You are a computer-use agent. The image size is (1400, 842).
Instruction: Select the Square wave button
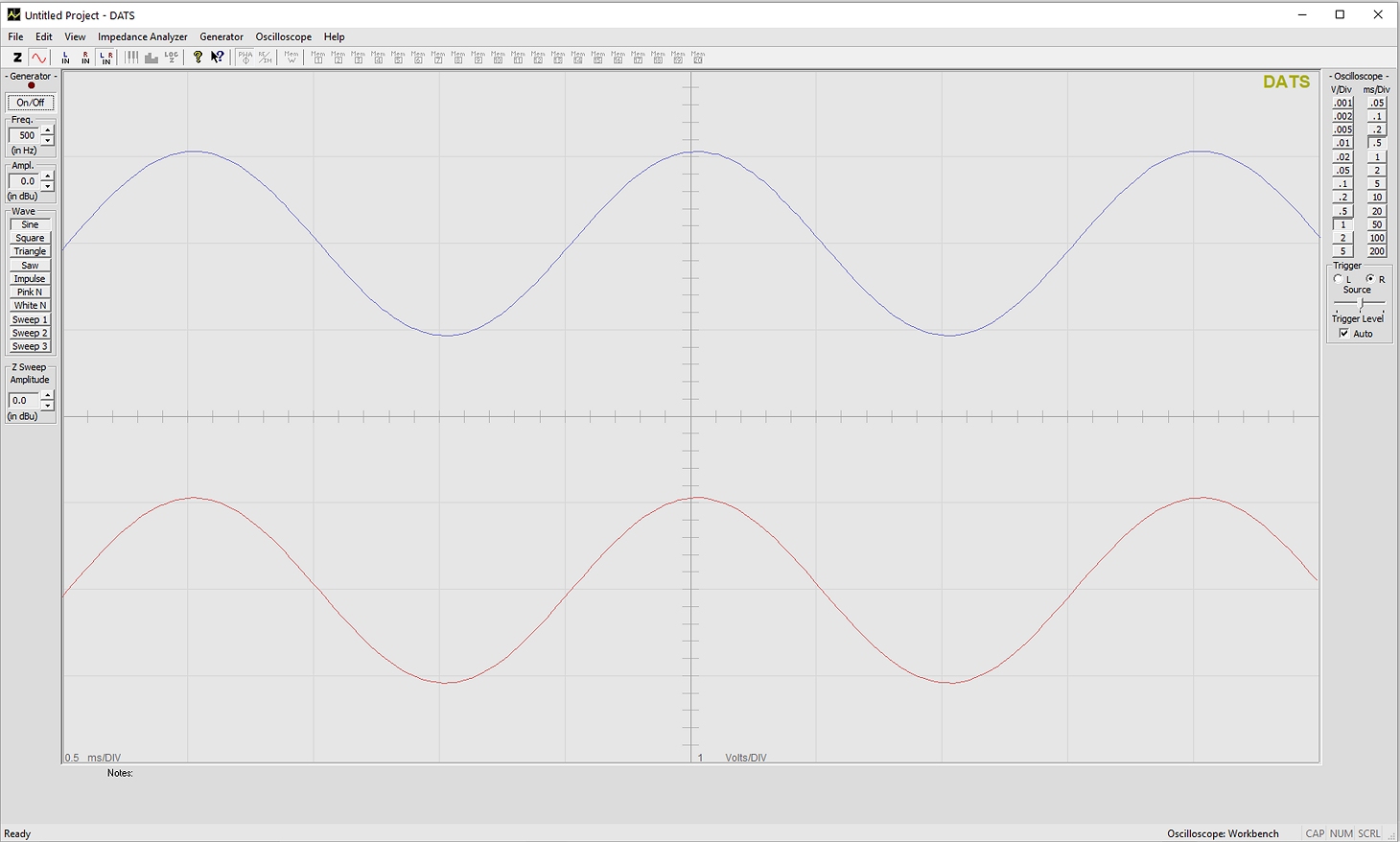pyautogui.click(x=30, y=238)
